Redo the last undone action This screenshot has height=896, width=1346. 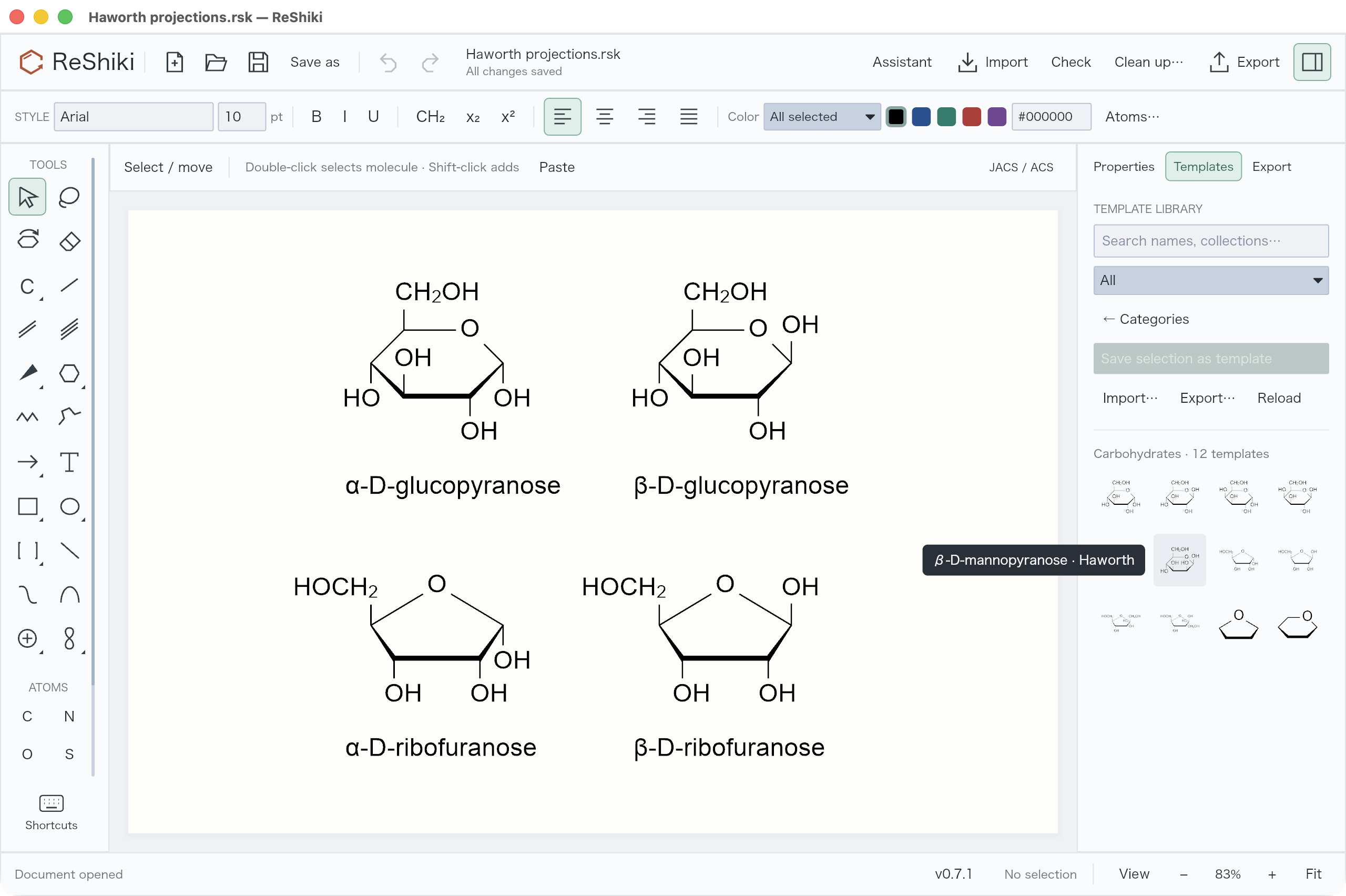(x=430, y=62)
